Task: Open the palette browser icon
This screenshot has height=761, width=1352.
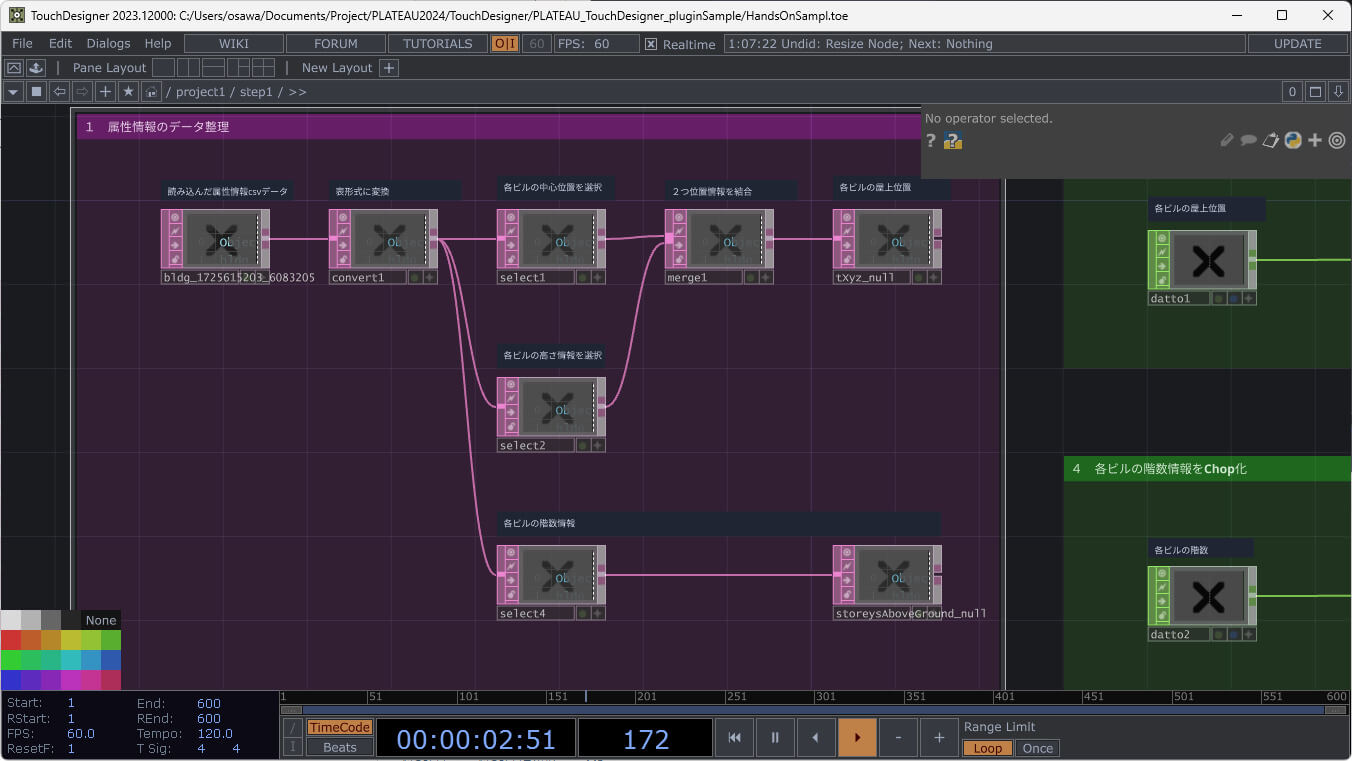Action: coord(14,68)
